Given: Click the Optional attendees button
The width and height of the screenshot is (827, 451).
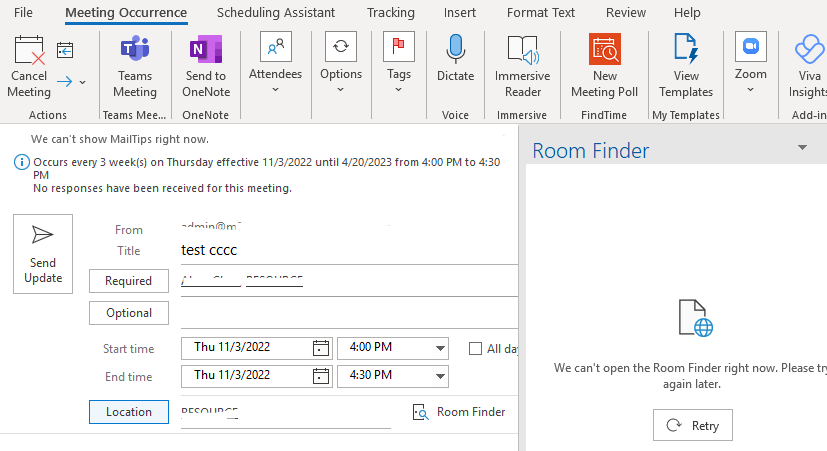Looking at the screenshot, I should pyautogui.click(x=129, y=313).
